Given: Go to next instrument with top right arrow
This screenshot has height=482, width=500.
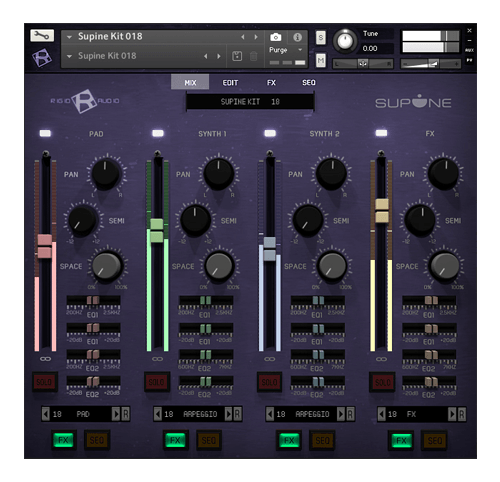Looking at the screenshot, I should [256, 37].
